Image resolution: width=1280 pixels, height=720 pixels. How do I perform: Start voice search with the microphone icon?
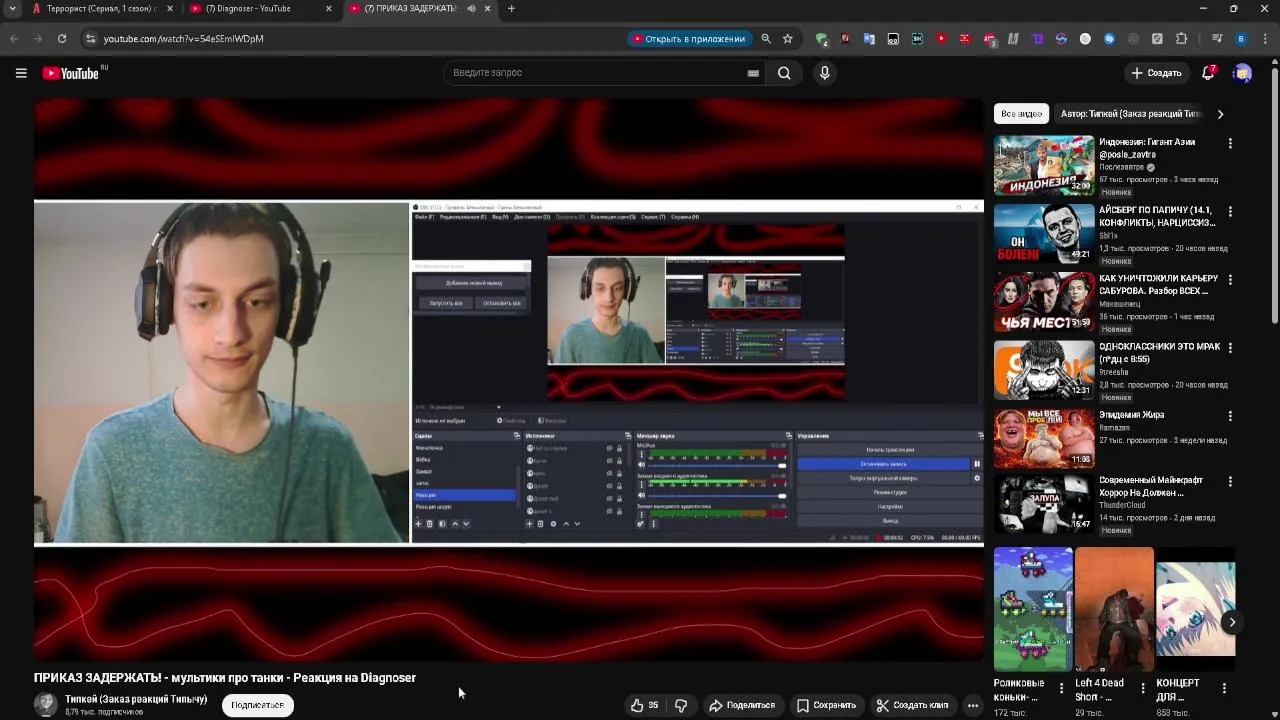point(824,73)
